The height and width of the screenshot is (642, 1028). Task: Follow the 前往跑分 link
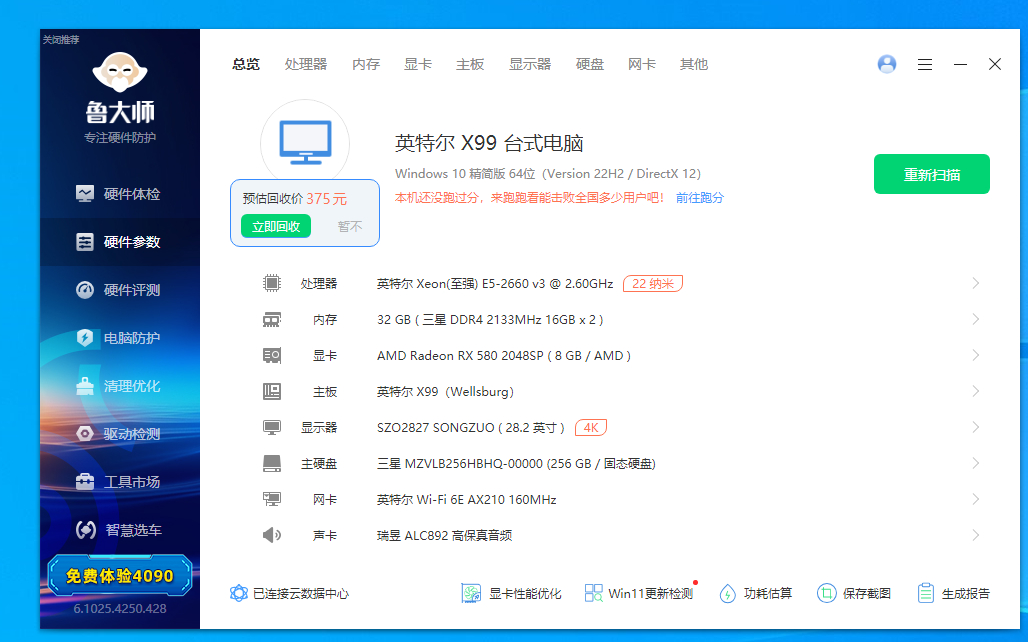pos(700,198)
